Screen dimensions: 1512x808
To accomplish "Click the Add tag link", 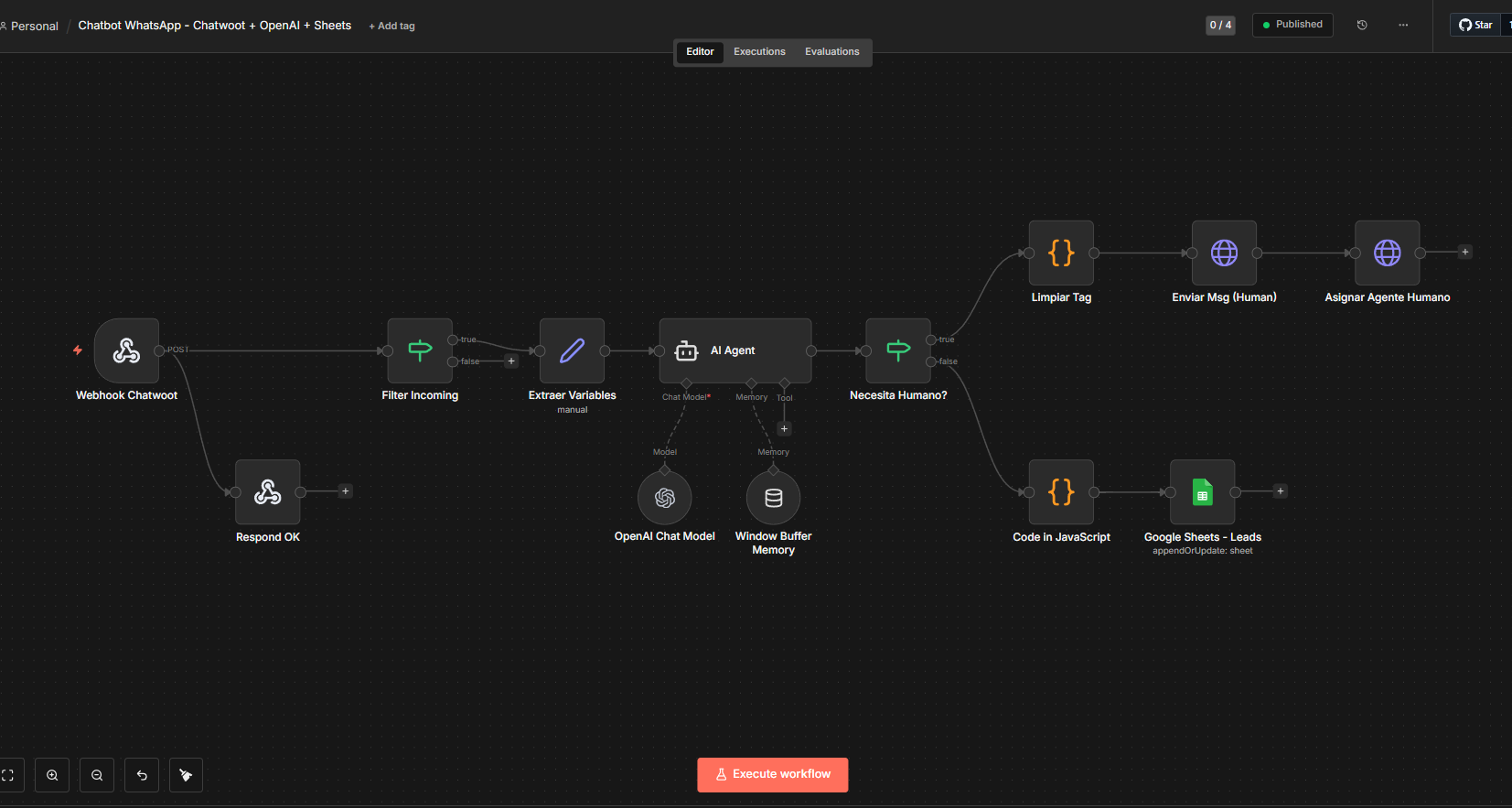I will pyautogui.click(x=391, y=27).
